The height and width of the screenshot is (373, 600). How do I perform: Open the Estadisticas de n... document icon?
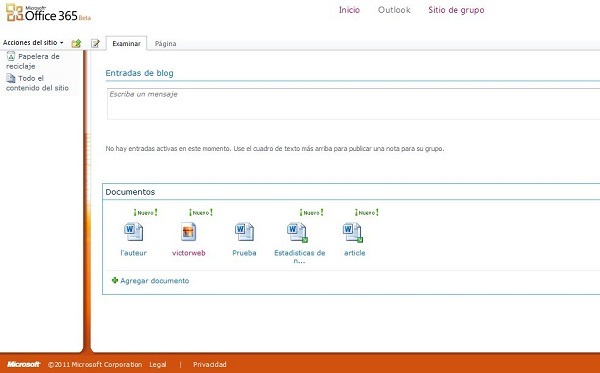297,232
